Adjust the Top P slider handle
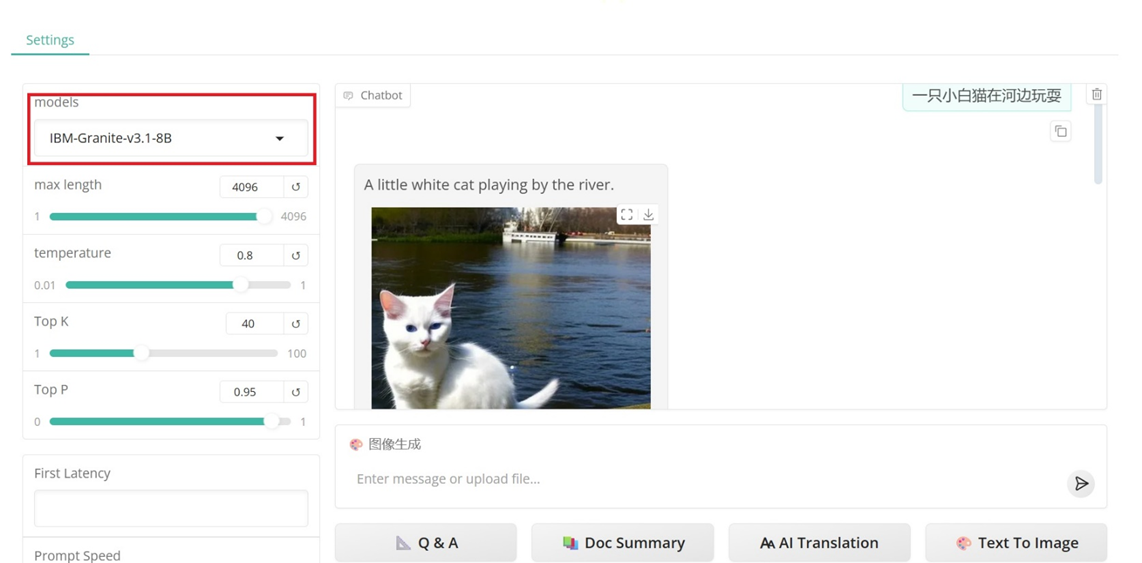The image size is (1142, 563). (271, 421)
